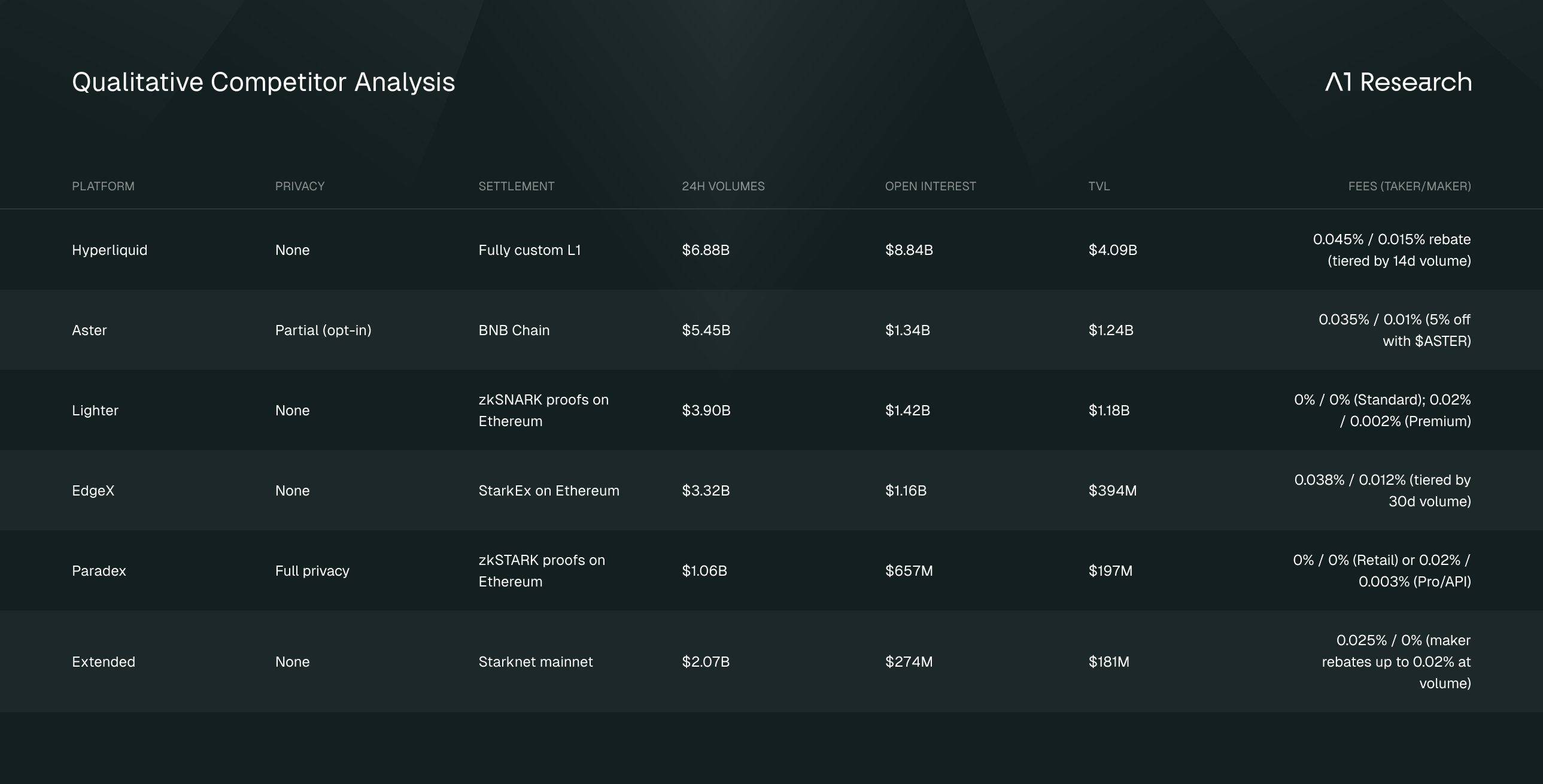
Task: Click the SETTLEMENT column header
Action: [x=516, y=186]
